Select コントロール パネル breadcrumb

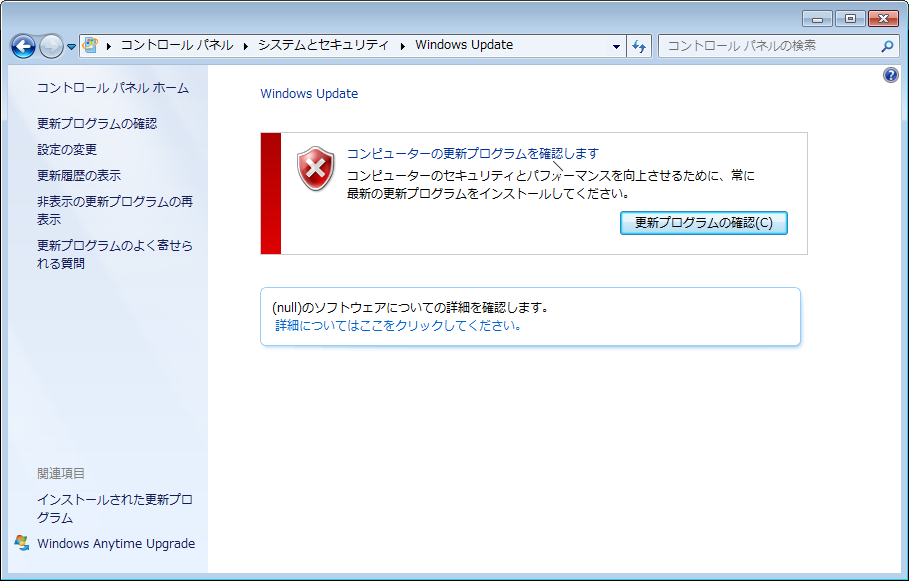[x=177, y=45]
